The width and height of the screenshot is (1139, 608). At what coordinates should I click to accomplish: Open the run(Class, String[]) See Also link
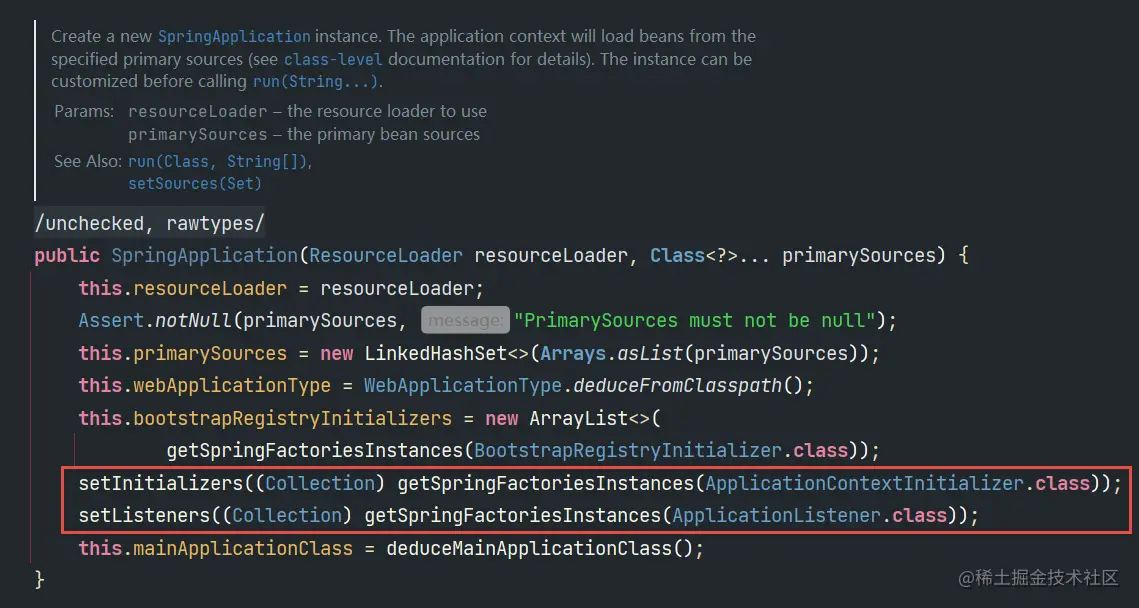tap(219, 161)
